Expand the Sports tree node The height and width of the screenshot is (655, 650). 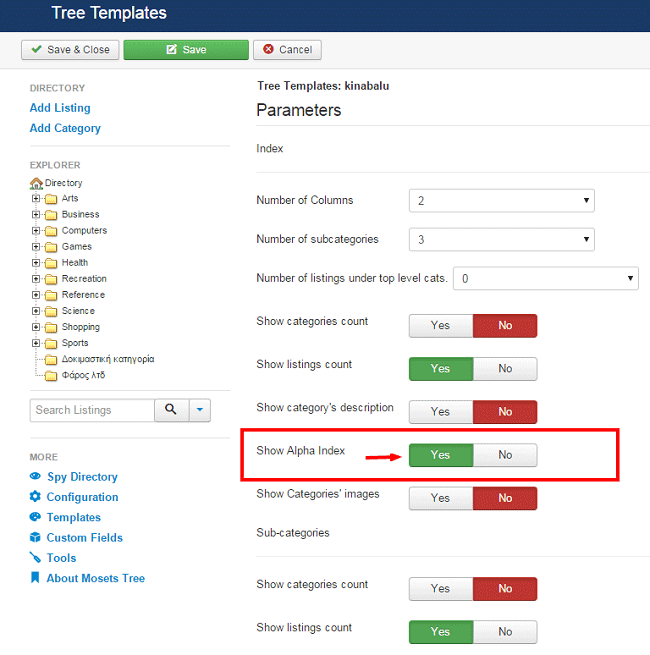[36, 343]
